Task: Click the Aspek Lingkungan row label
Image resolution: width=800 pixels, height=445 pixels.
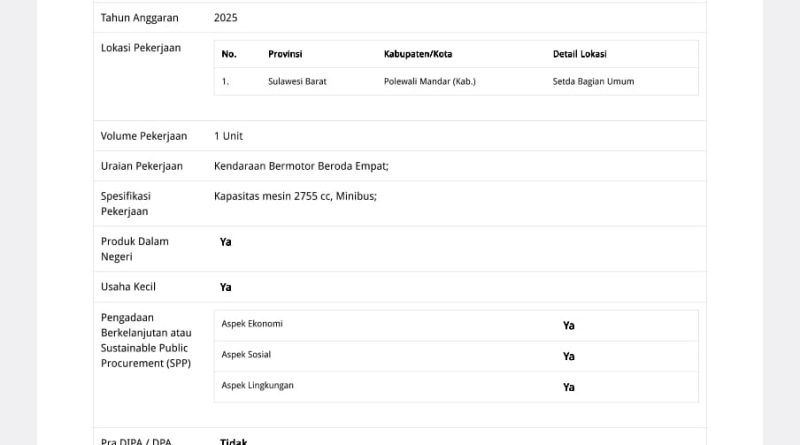Action: click(258, 385)
